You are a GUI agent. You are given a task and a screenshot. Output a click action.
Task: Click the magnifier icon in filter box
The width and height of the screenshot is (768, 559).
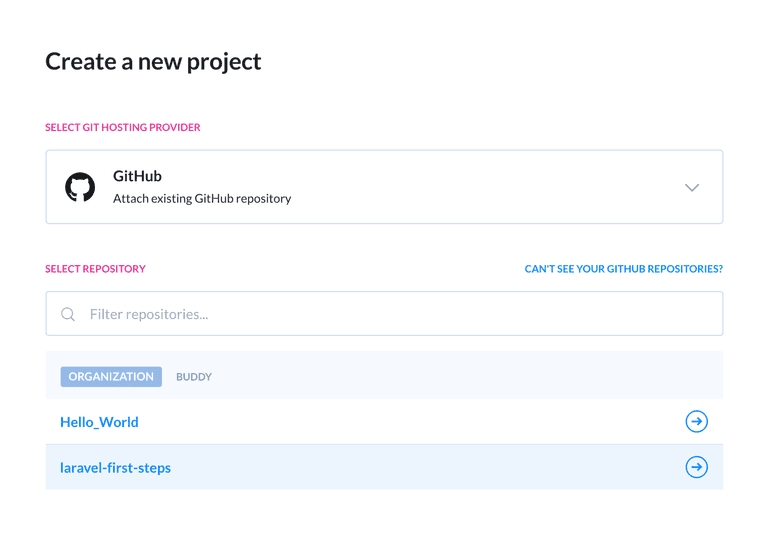pos(68,314)
